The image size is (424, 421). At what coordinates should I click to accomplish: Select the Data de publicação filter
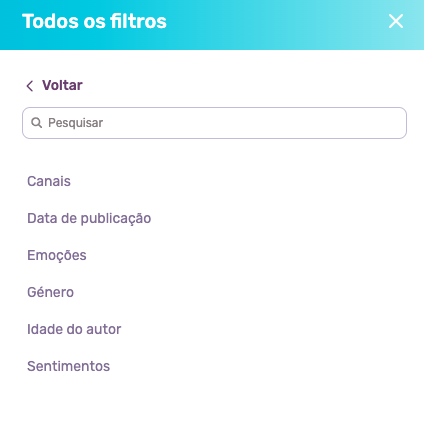click(x=89, y=219)
